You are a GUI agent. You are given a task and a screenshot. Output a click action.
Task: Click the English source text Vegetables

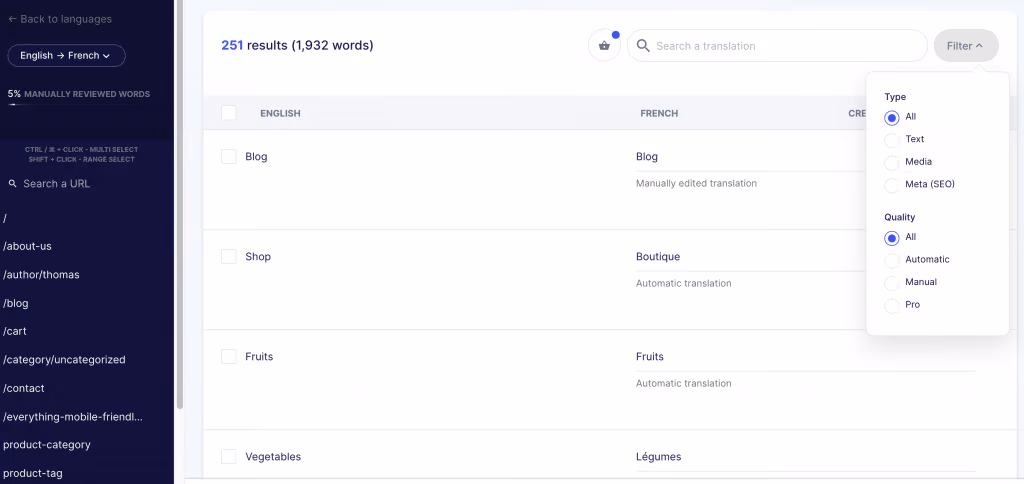pos(273,457)
